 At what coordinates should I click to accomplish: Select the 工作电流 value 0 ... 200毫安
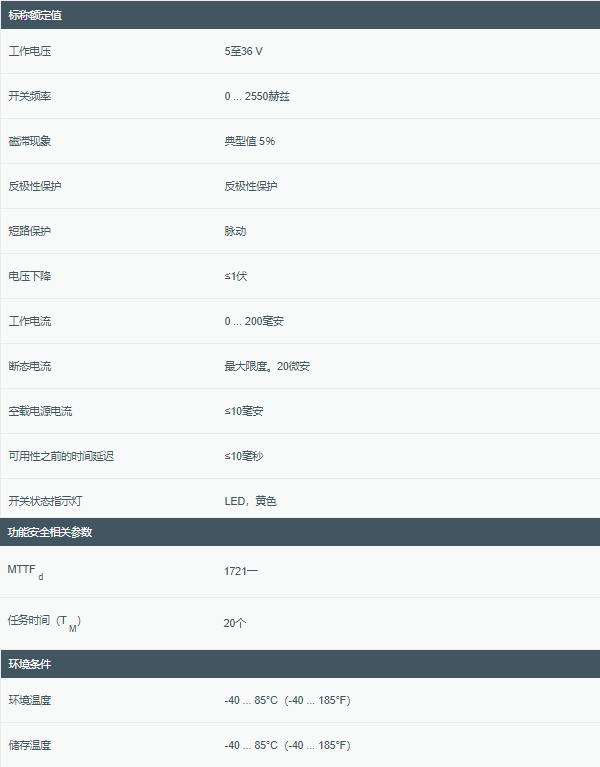(x=260, y=321)
